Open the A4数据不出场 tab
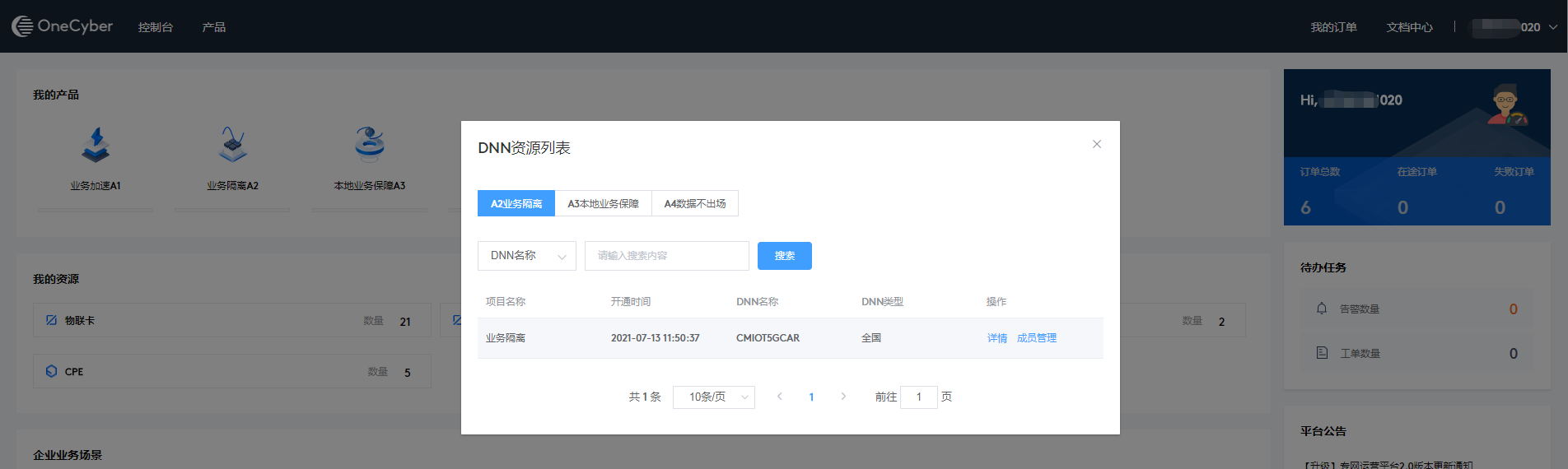This screenshot has width=1568, height=469. tap(694, 204)
